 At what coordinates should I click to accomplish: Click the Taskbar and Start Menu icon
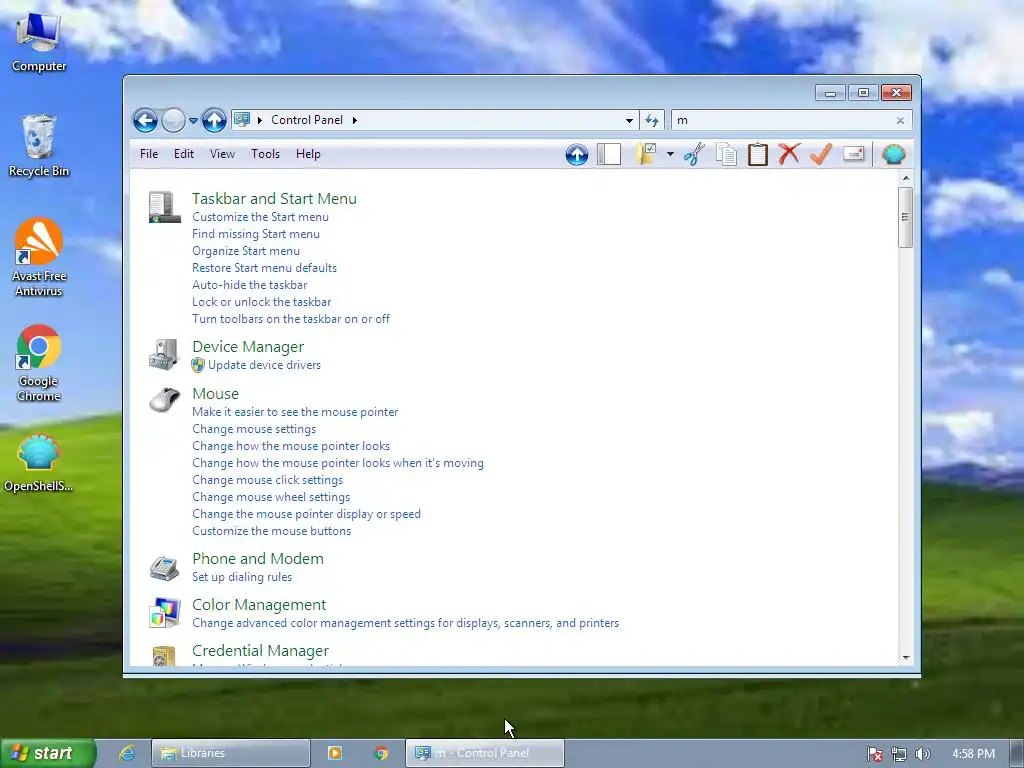tap(164, 207)
